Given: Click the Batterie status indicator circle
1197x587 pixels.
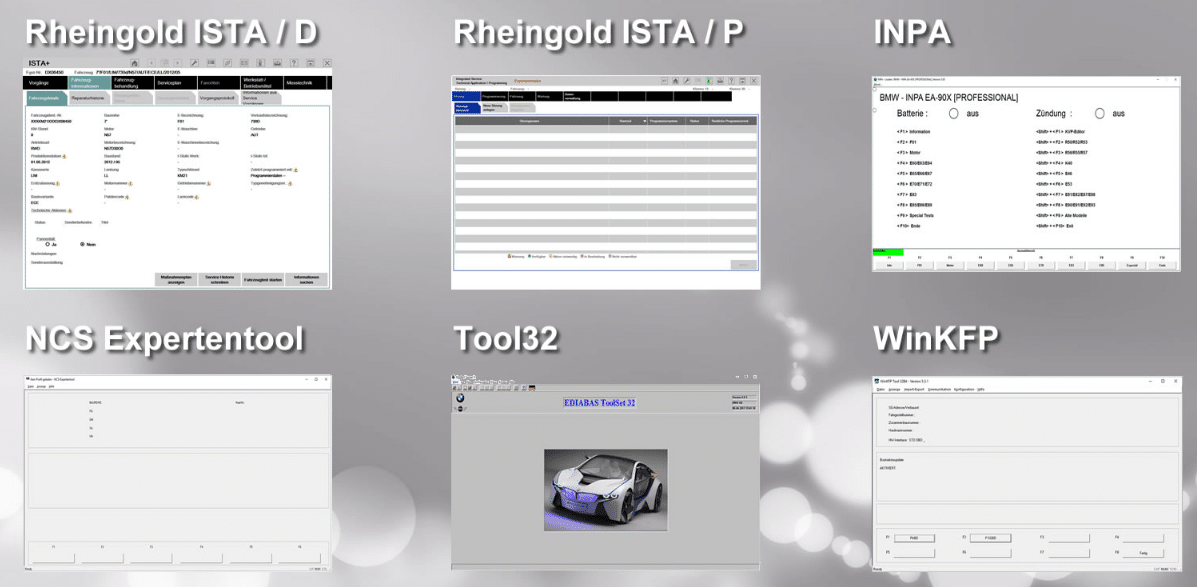Looking at the screenshot, I should click(x=953, y=114).
